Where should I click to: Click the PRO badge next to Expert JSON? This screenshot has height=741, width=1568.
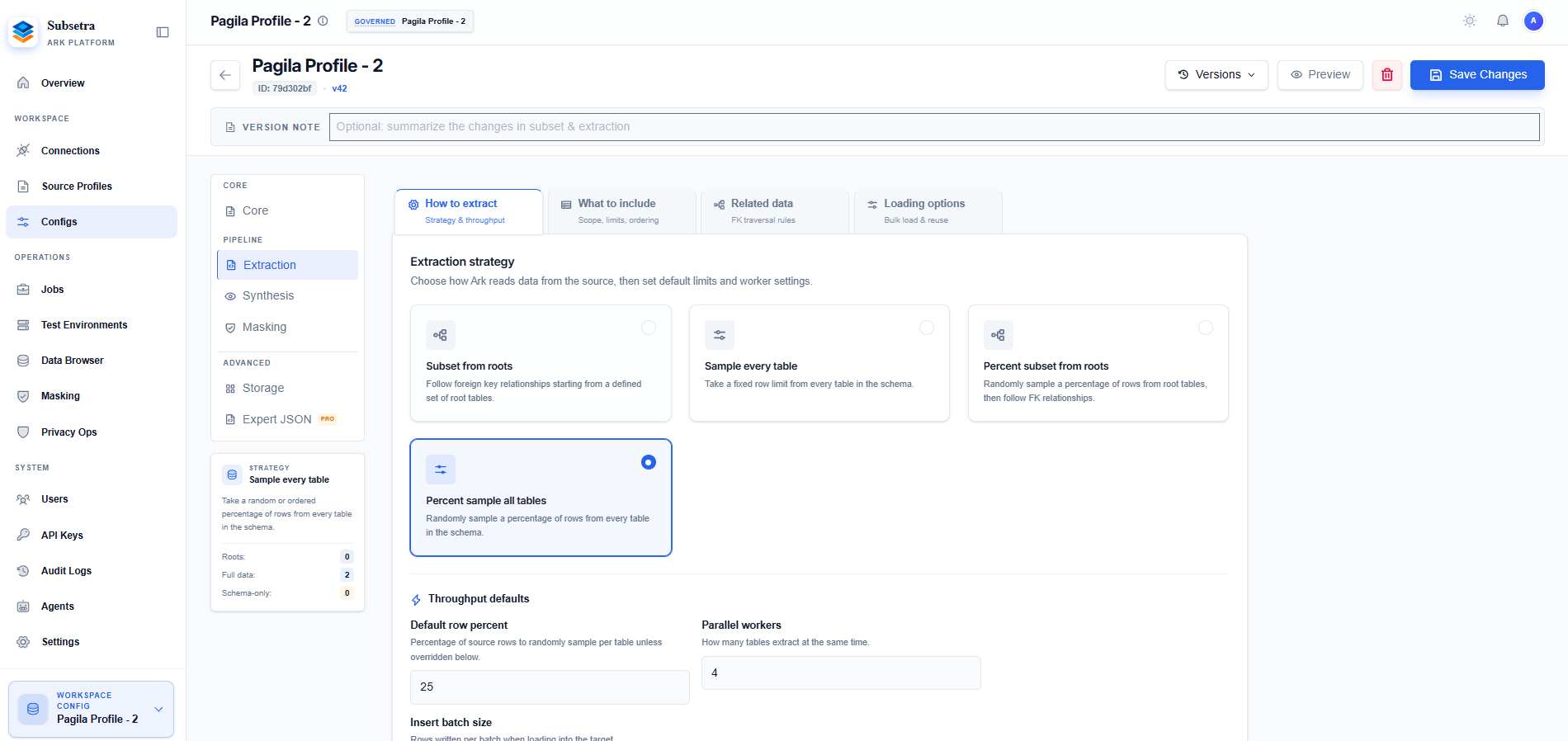[x=328, y=419]
